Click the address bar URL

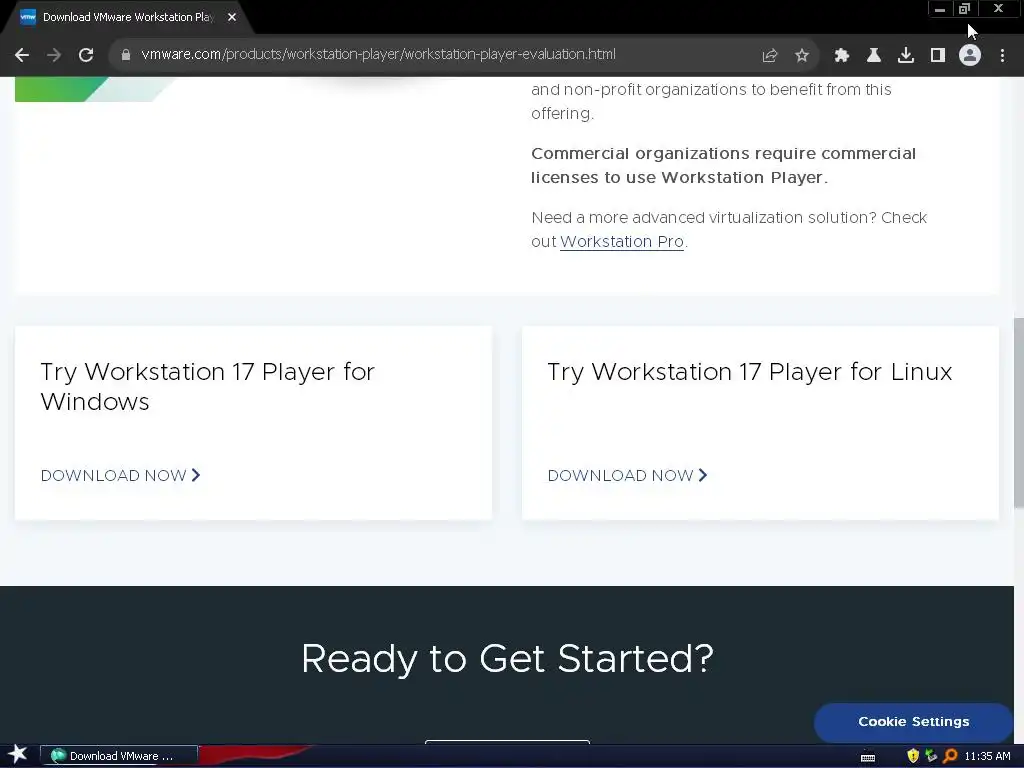378,54
